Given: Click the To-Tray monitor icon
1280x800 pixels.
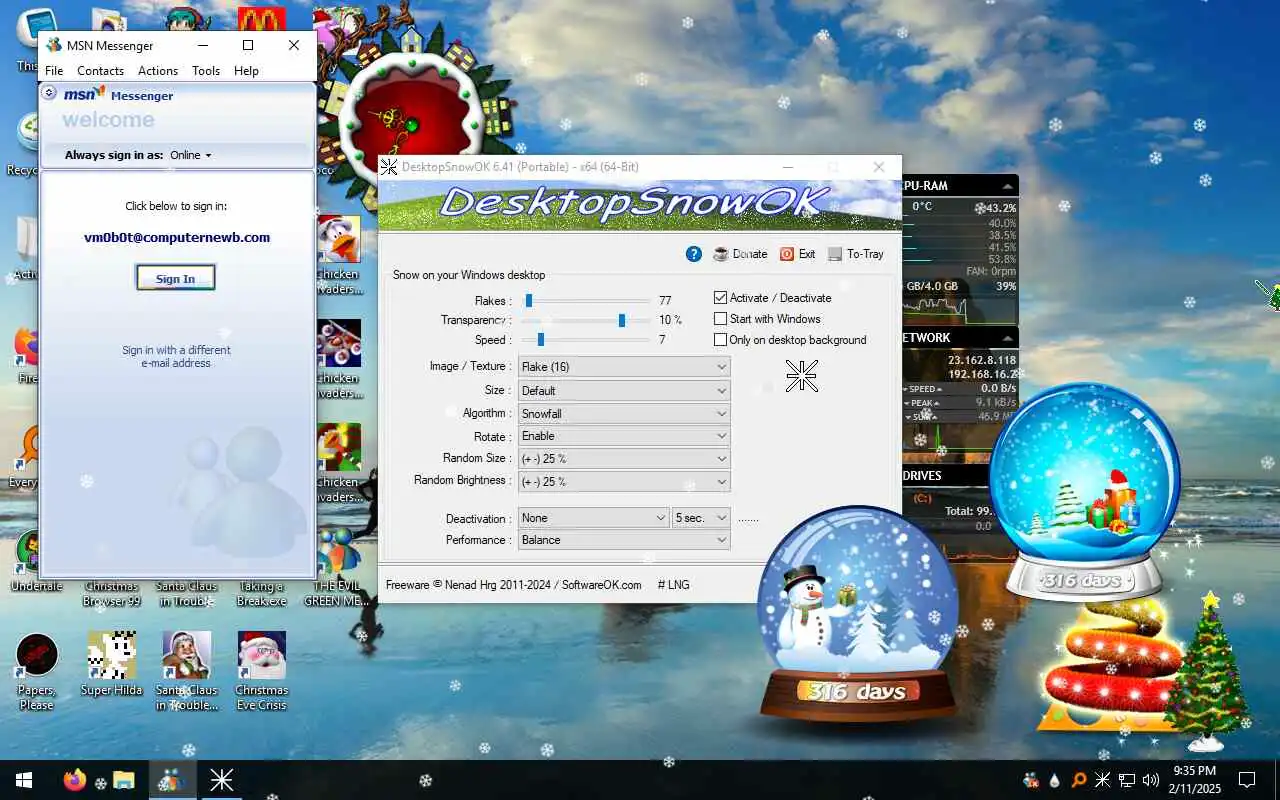Looking at the screenshot, I should [x=835, y=254].
